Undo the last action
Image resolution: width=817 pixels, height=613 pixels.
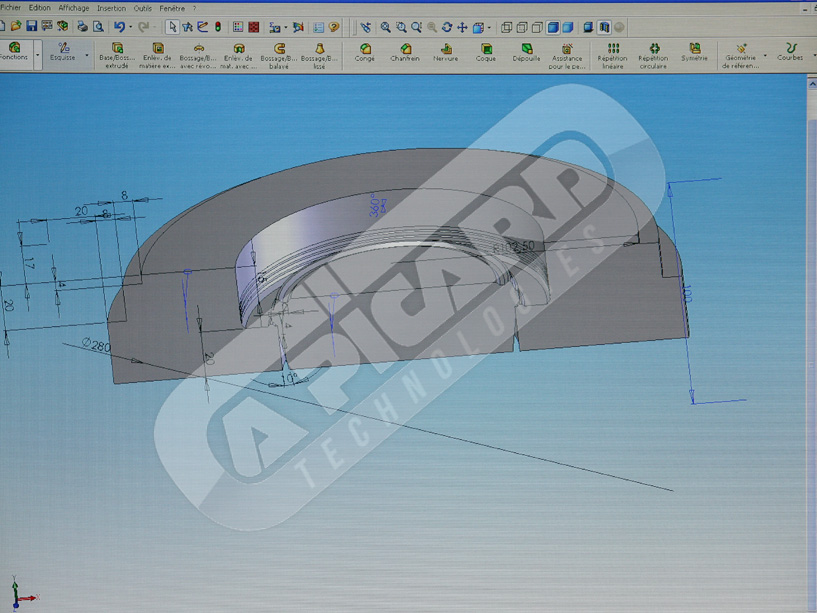(119, 27)
